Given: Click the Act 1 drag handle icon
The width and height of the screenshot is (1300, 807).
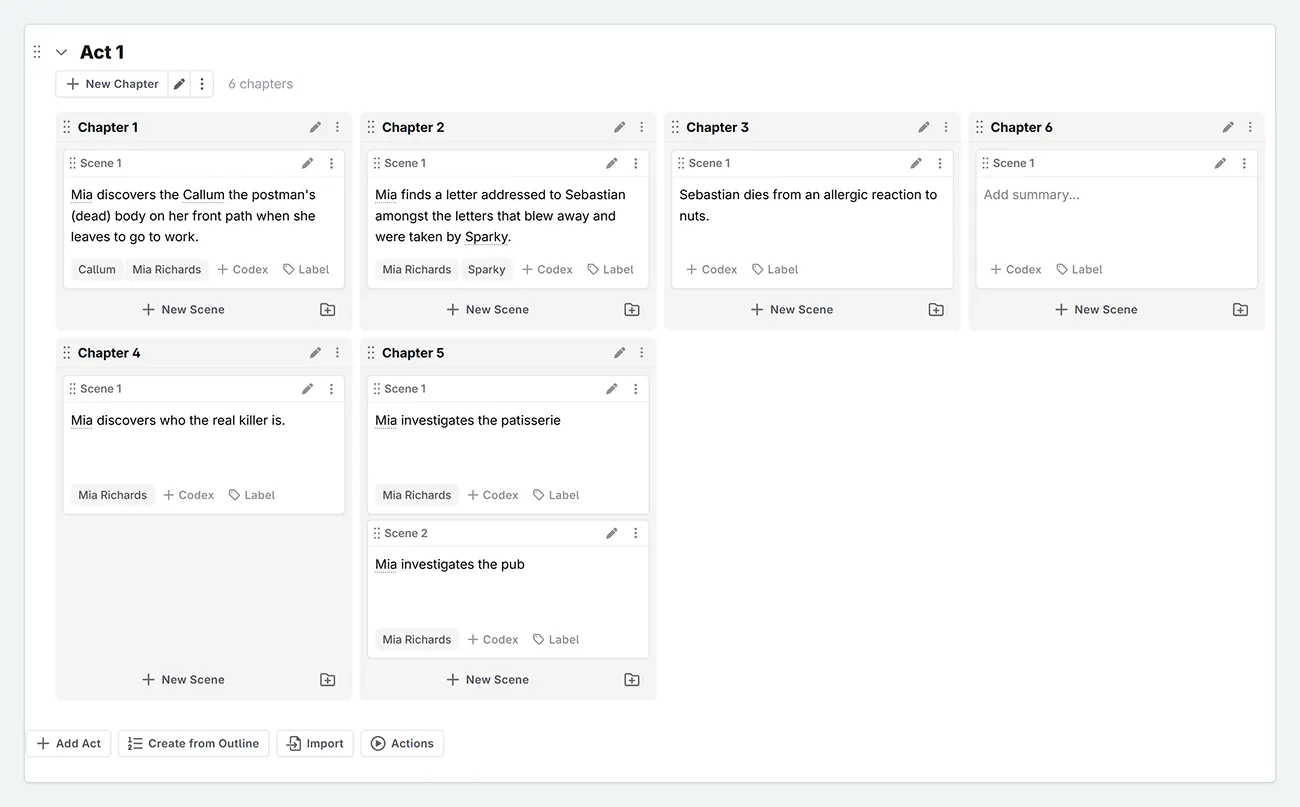Looking at the screenshot, I should click(37, 52).
